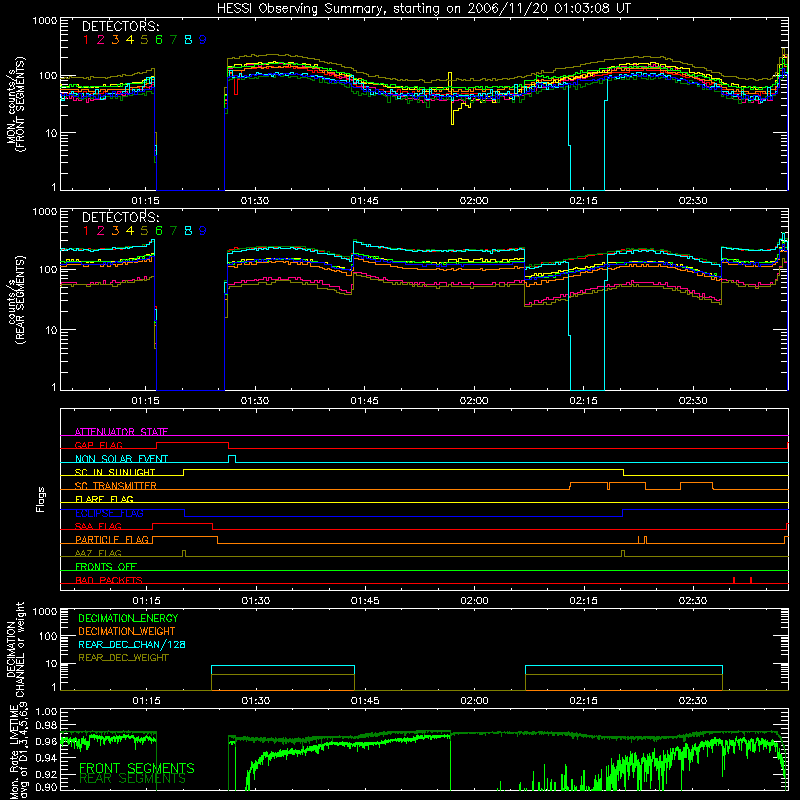The width and height of the screenshot is (800, 800).
Task: Click FRONT SEGMENTS legend in the livetime panel
Action: tap(137, 768)
